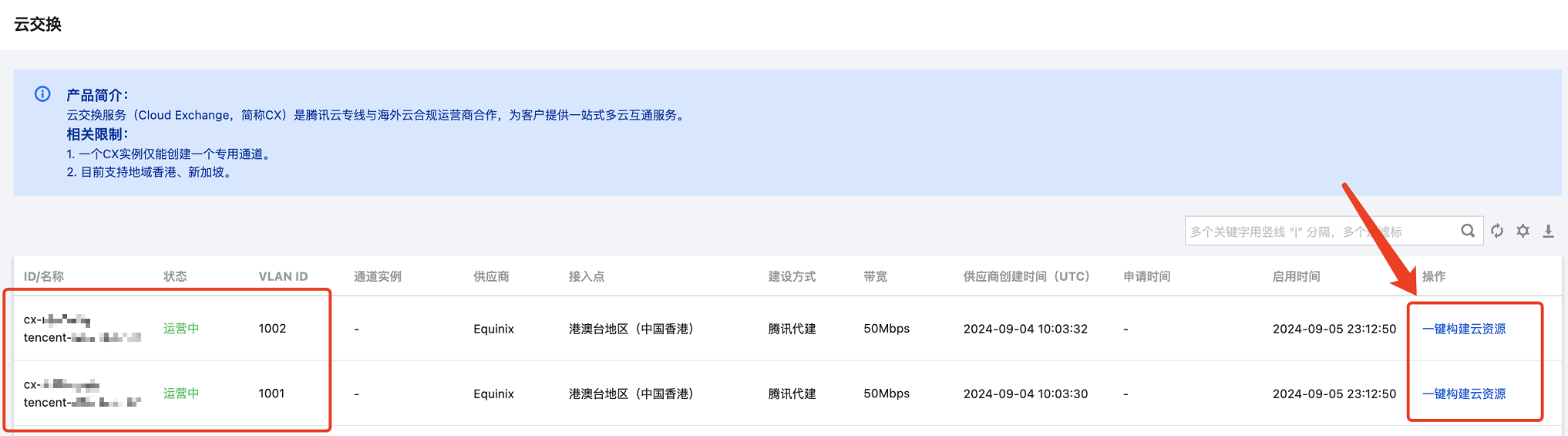This screenshot has width=1568, height=436.
Task: Click the 运营中 status in the VLAN 1002 row
Action: coord(181,329)
